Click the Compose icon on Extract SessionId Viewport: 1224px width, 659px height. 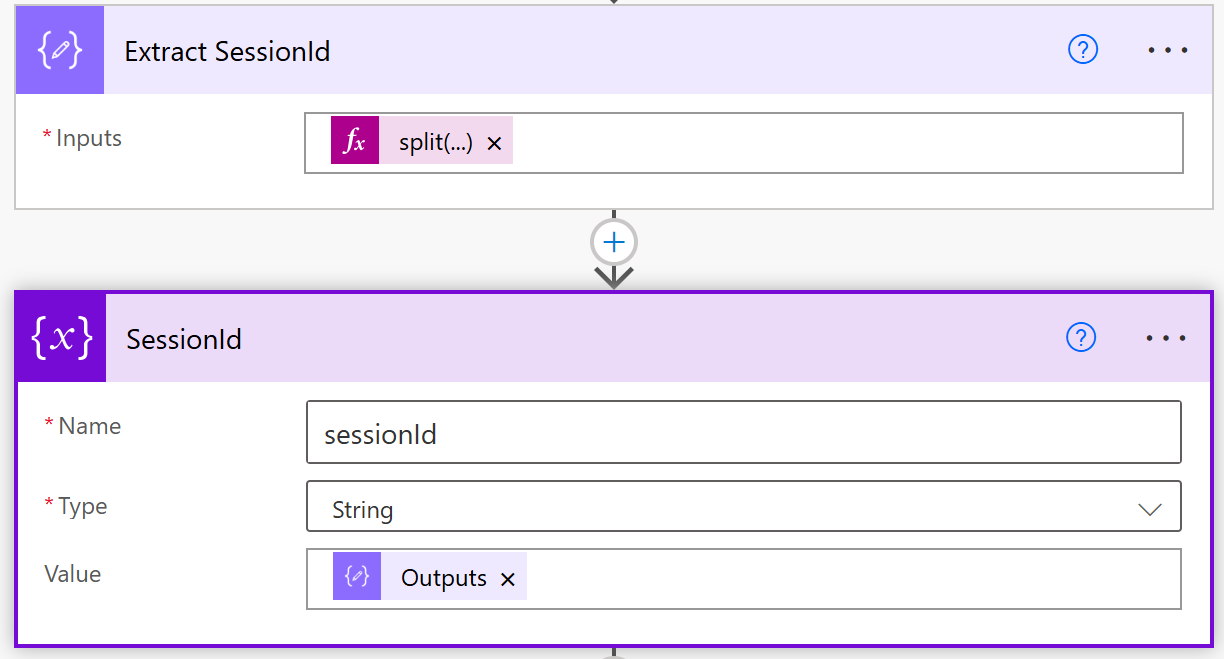[x=60, y=51]
